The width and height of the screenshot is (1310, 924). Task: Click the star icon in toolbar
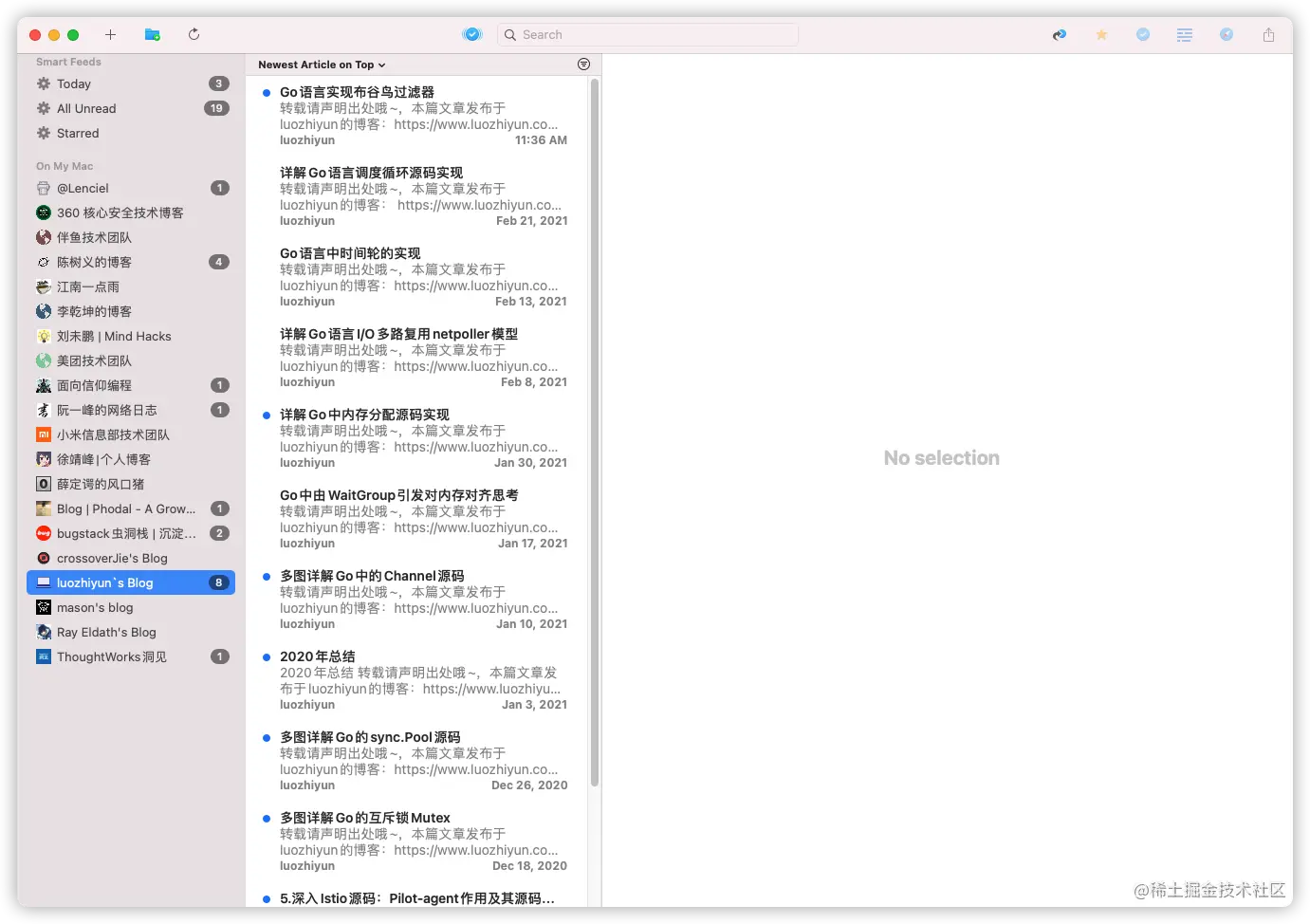click(1101, 35)
